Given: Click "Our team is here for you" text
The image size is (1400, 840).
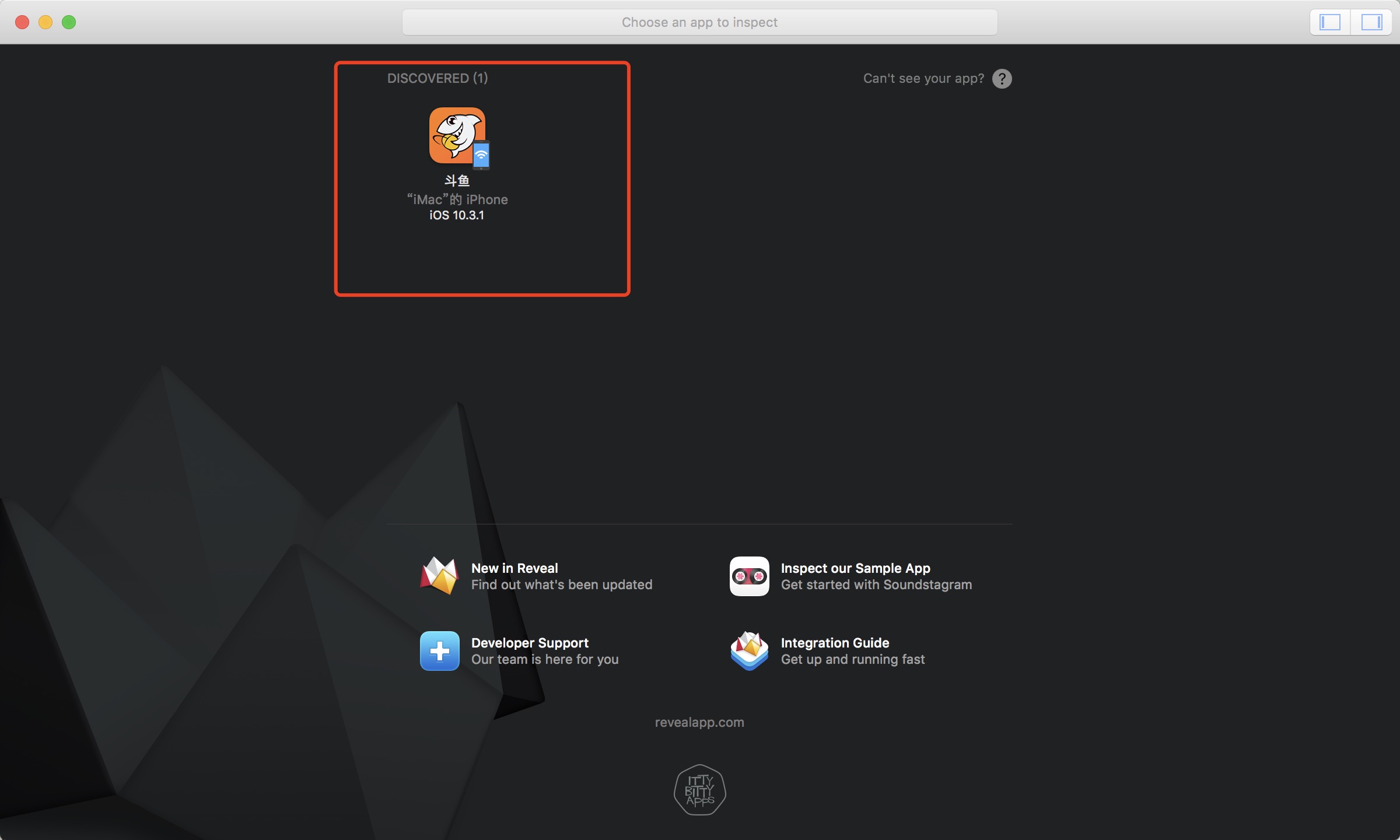Looking at the screenshot, I should coord(545,659).
